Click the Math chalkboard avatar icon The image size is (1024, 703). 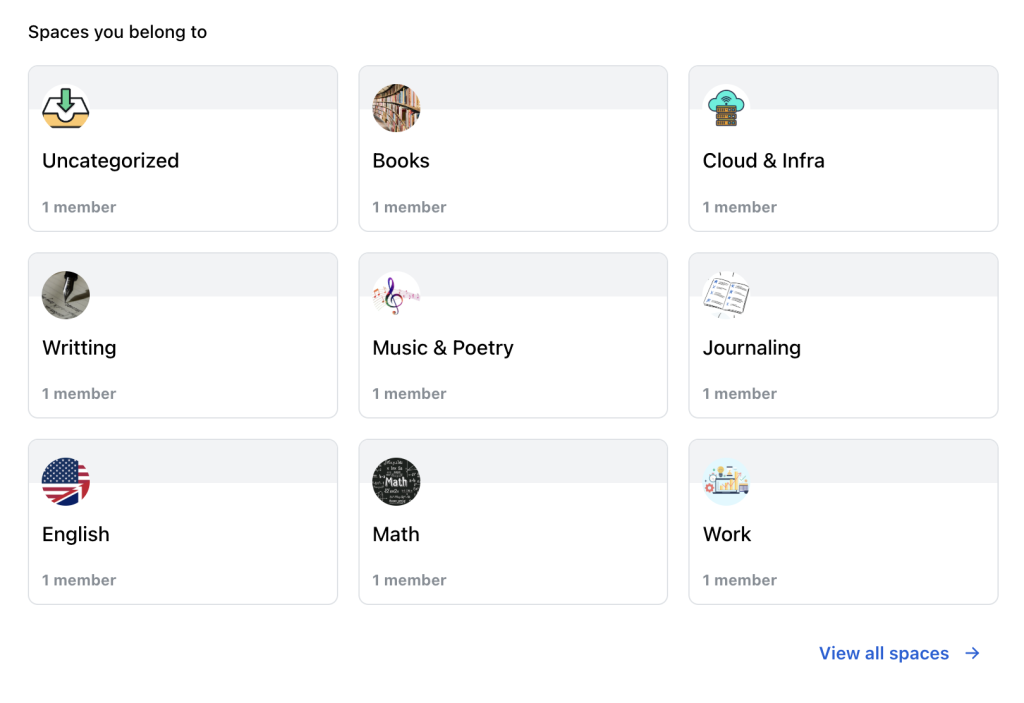tap(396, 482)
